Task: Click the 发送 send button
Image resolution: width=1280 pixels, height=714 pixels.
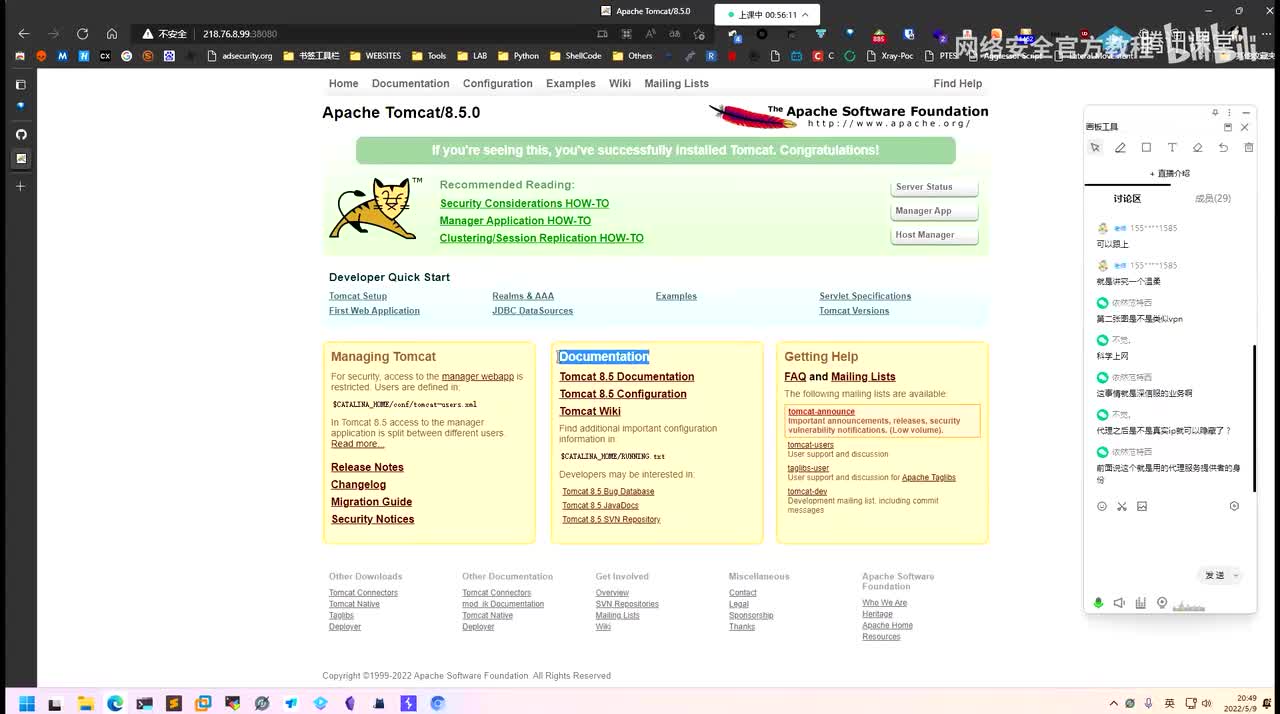Action: pos(1215,575)
